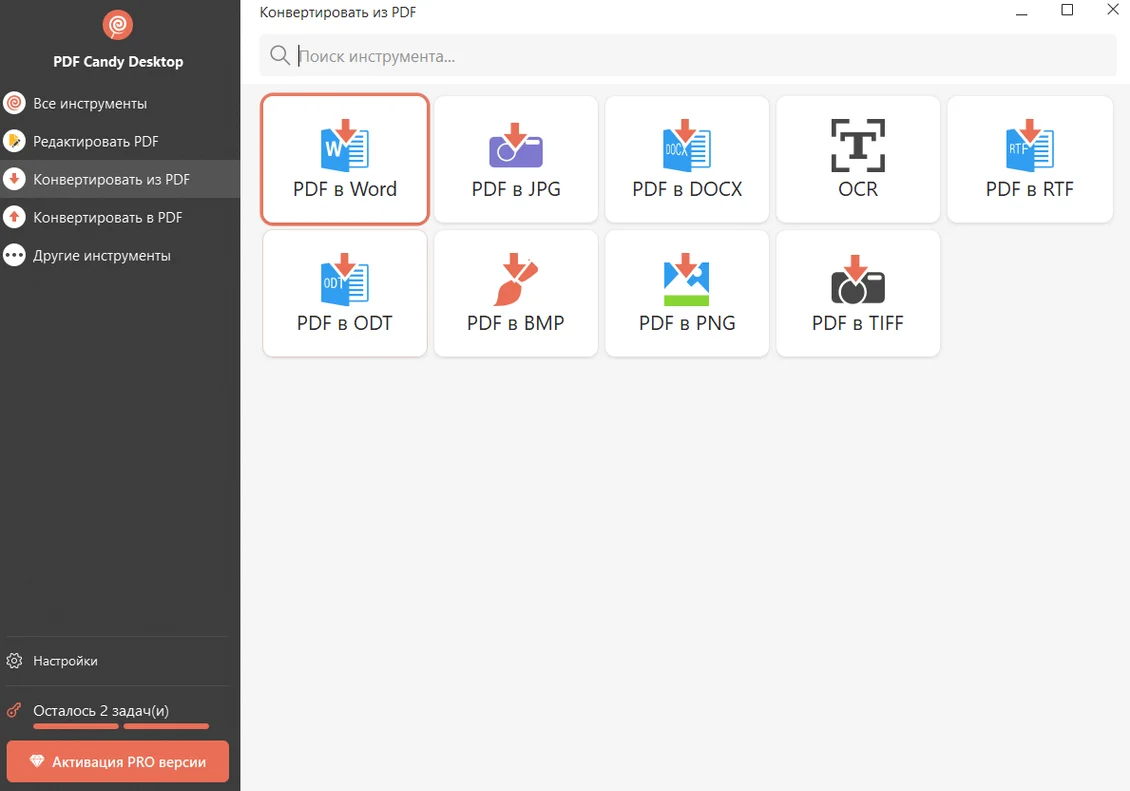Launch the OCR text recognition tool

pyautogui.click(x=858, y=159)
